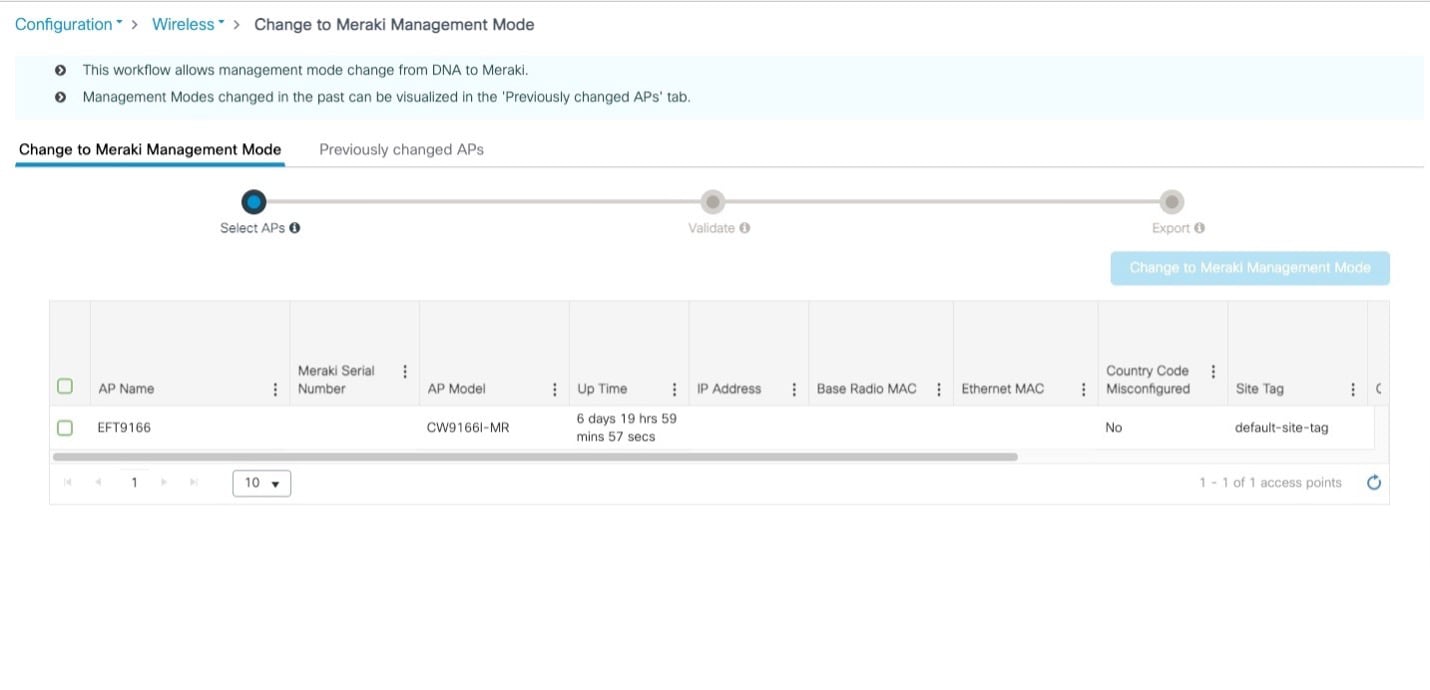The image size is (1430, 690).
Task: Click Change to Meraki Management Mode button
Action: click(x=1250, y=268)
